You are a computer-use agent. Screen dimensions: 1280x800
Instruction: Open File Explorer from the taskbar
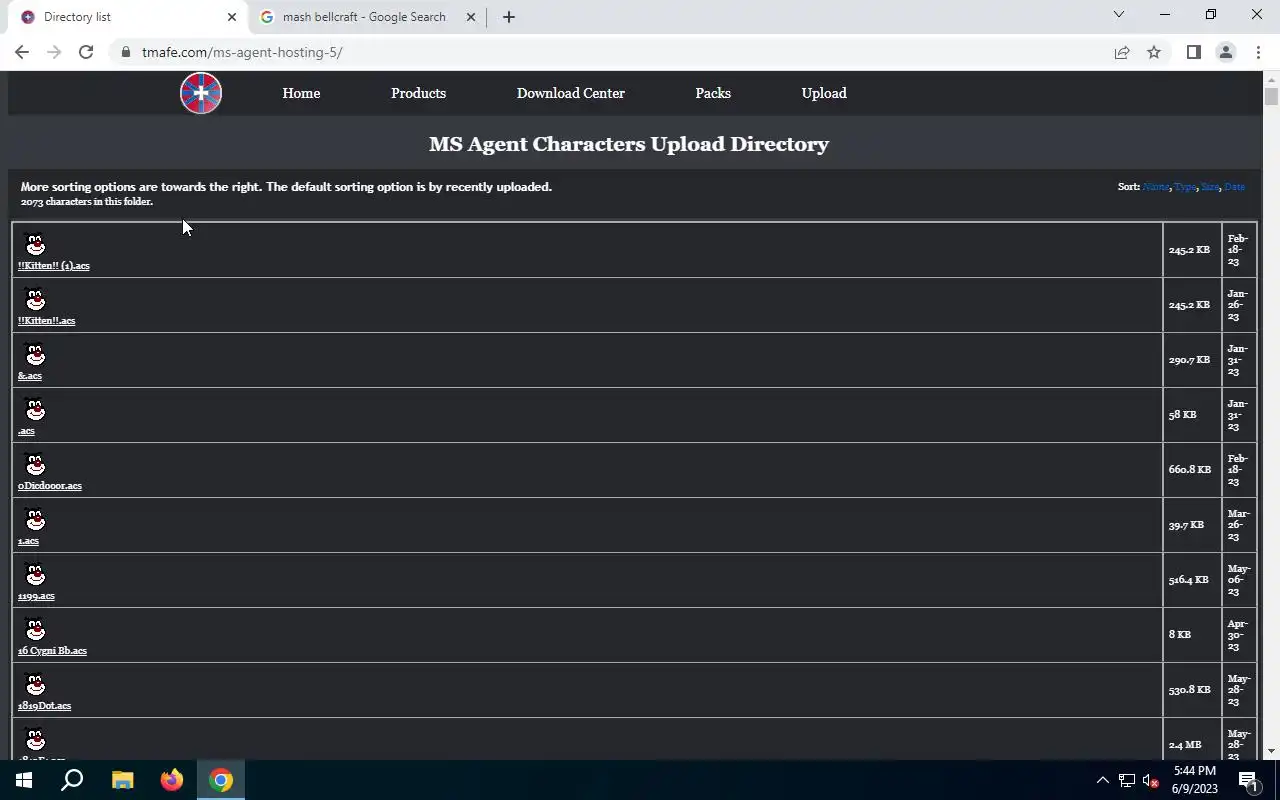point(122,780)
